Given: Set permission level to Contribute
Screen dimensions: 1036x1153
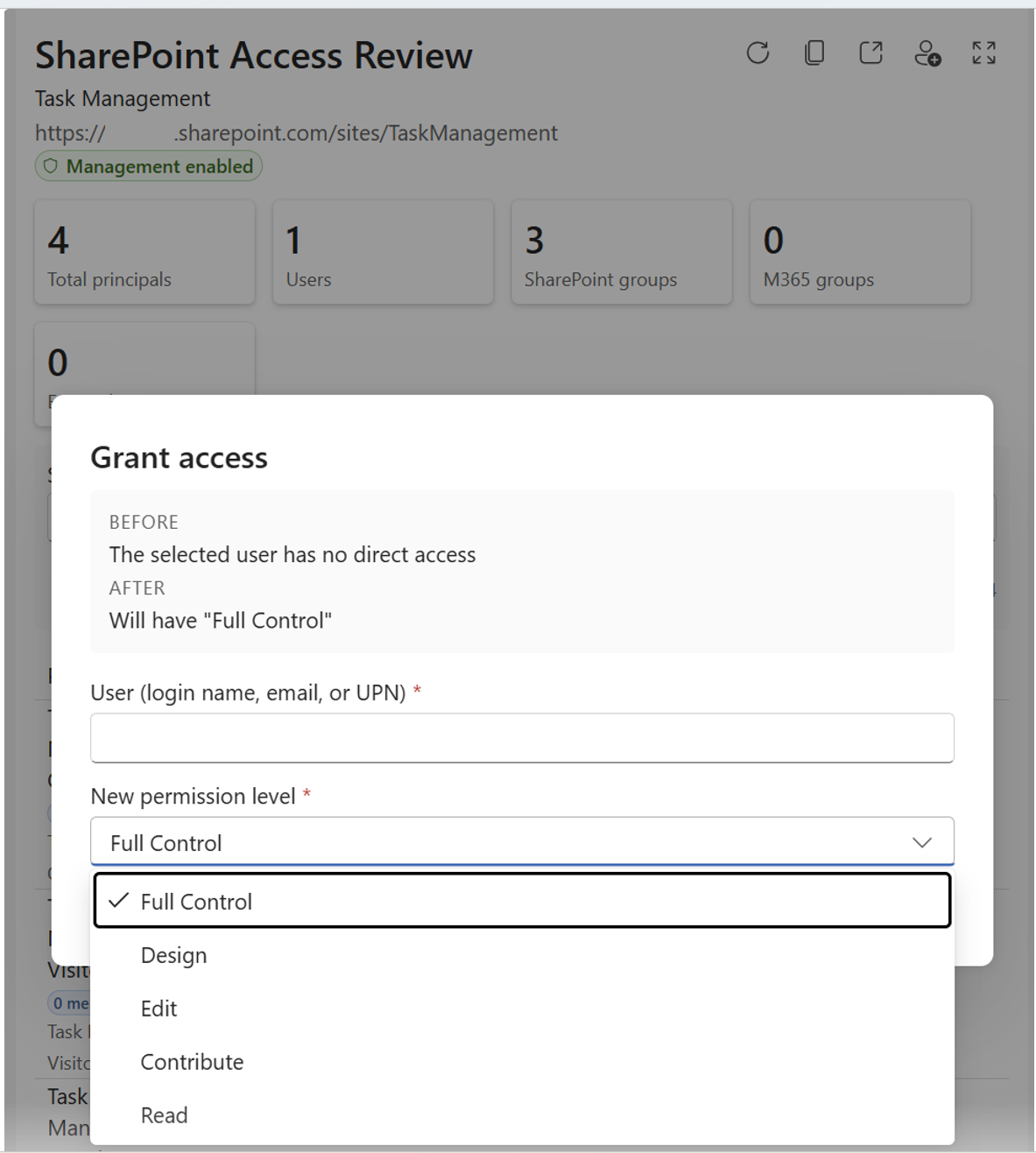Looking at the screenshot, I should [522, 1062].
